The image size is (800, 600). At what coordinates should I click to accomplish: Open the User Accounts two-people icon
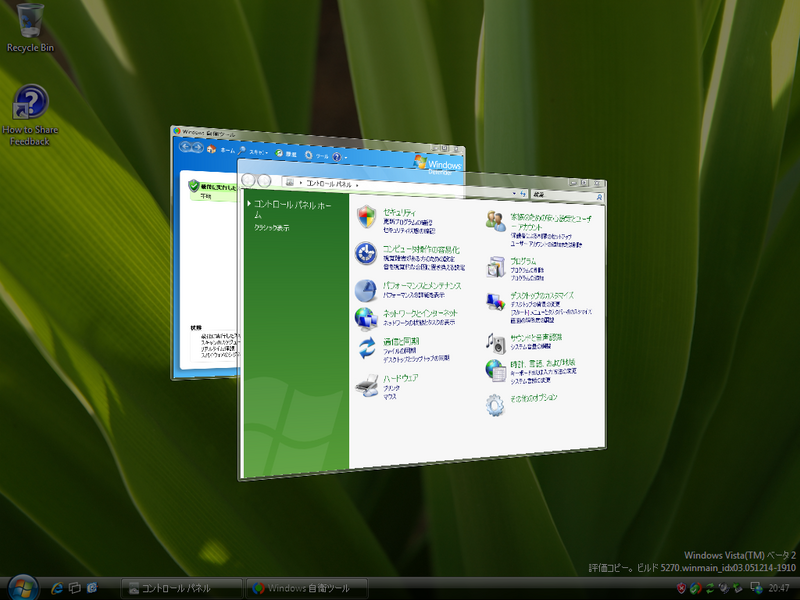tap(495, 221)
